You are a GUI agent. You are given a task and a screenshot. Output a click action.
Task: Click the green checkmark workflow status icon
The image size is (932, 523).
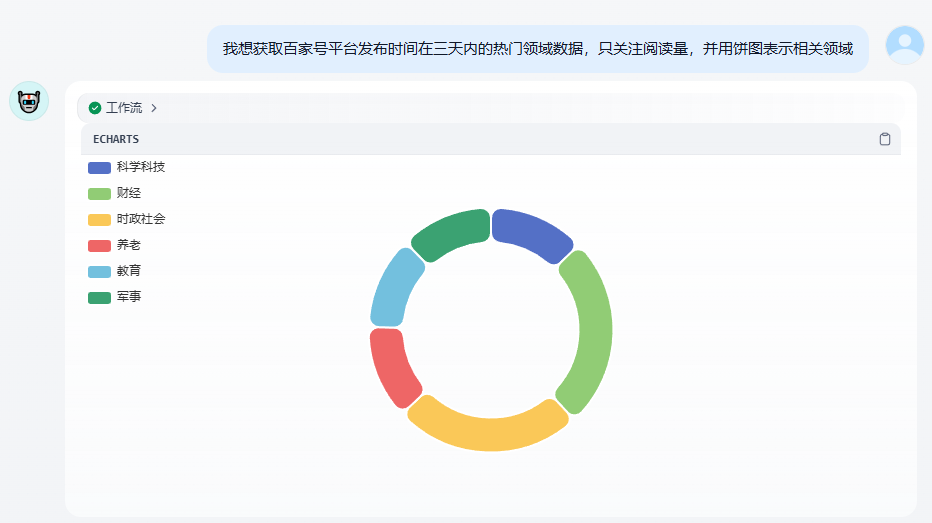tap(95, 108)
